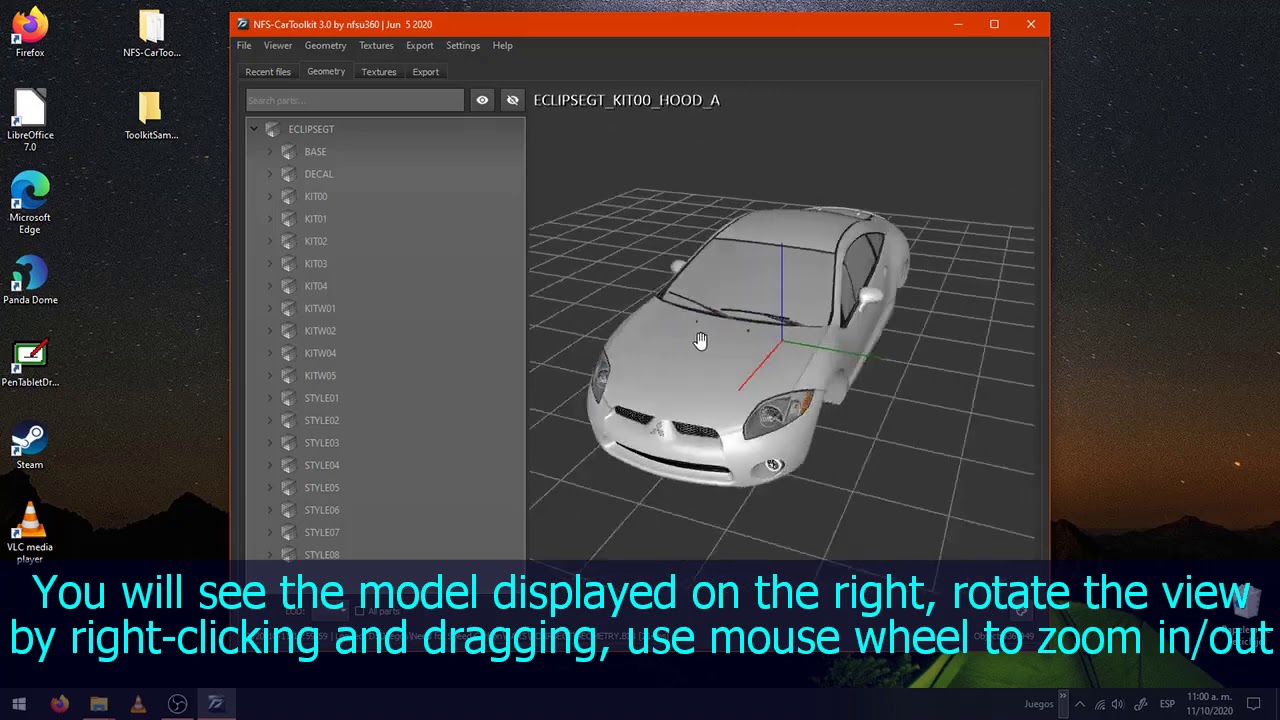Click the KITW02 mesh cube icon

click(288, 331)
